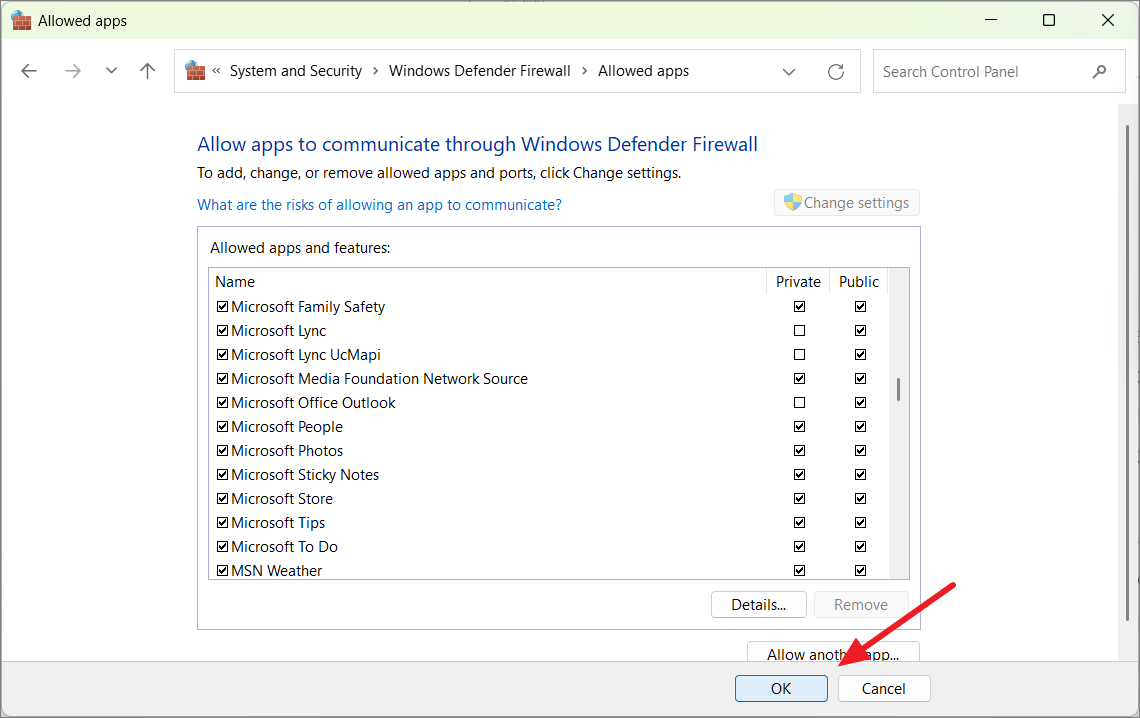
Task: Confirm changes with OK button
Action: point(781,688)
